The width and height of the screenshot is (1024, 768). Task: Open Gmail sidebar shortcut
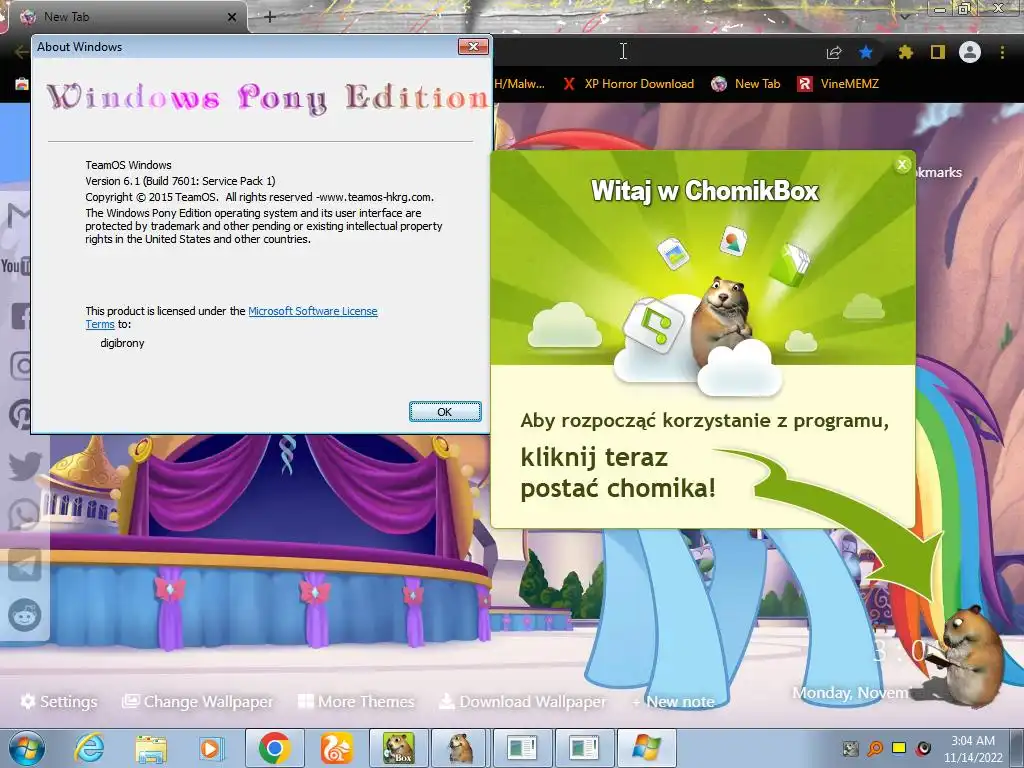[x=20, y=216]
